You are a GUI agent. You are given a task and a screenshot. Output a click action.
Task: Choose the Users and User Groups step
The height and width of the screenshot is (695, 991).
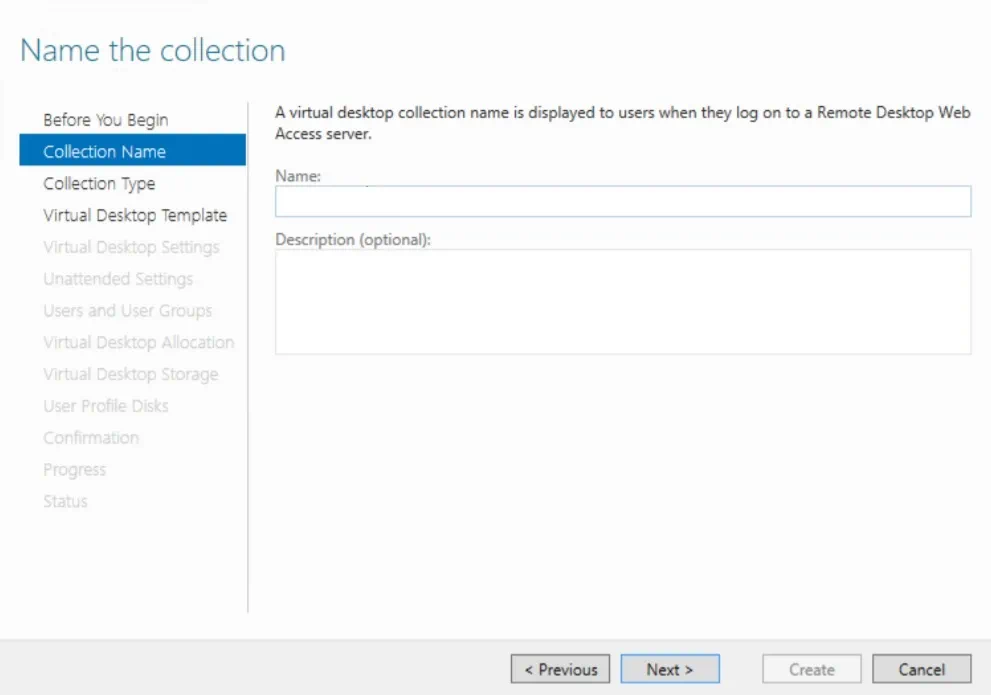tap(127, 311)
